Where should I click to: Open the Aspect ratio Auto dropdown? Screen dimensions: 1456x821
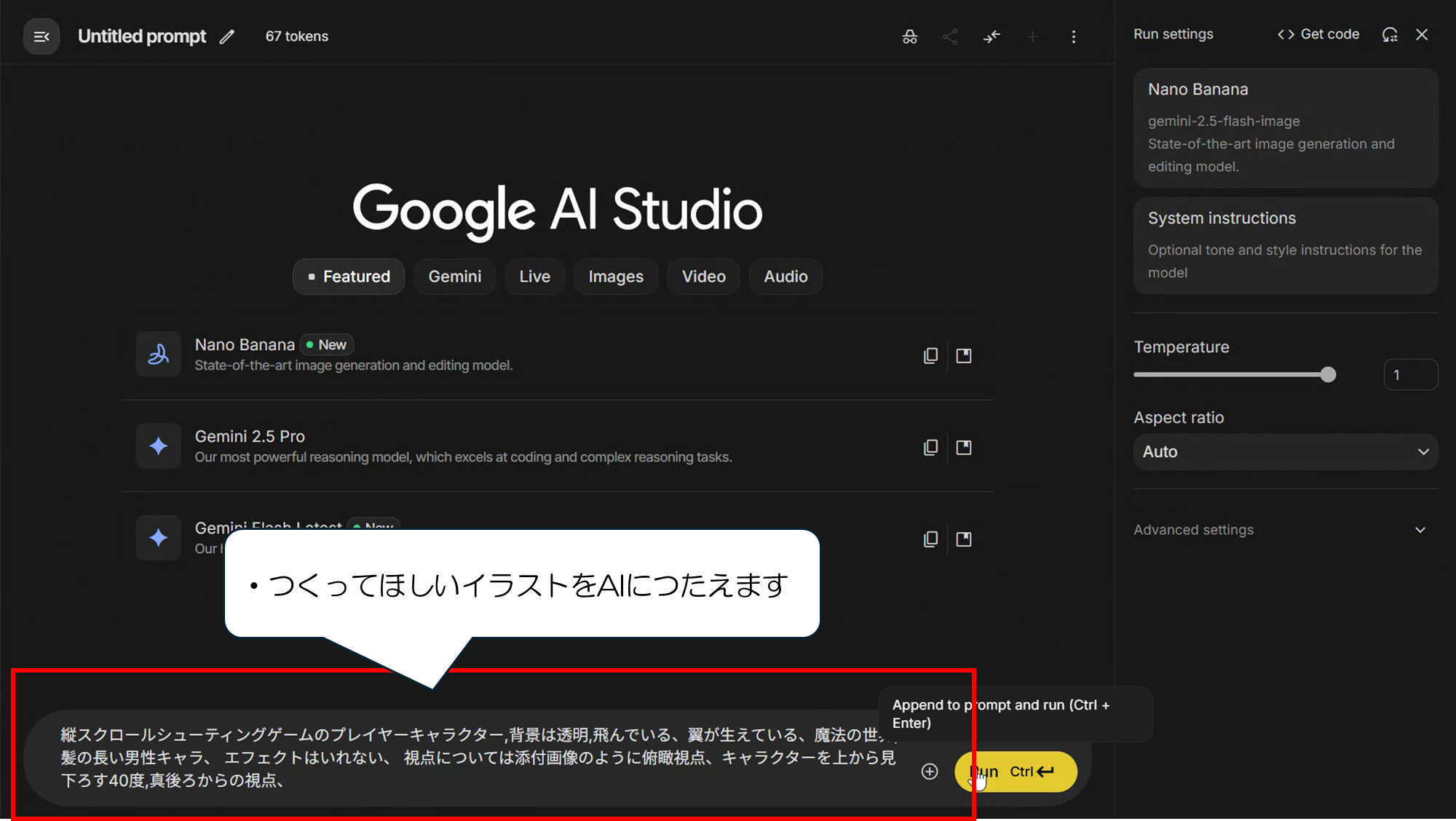(x=1285, y=452)
